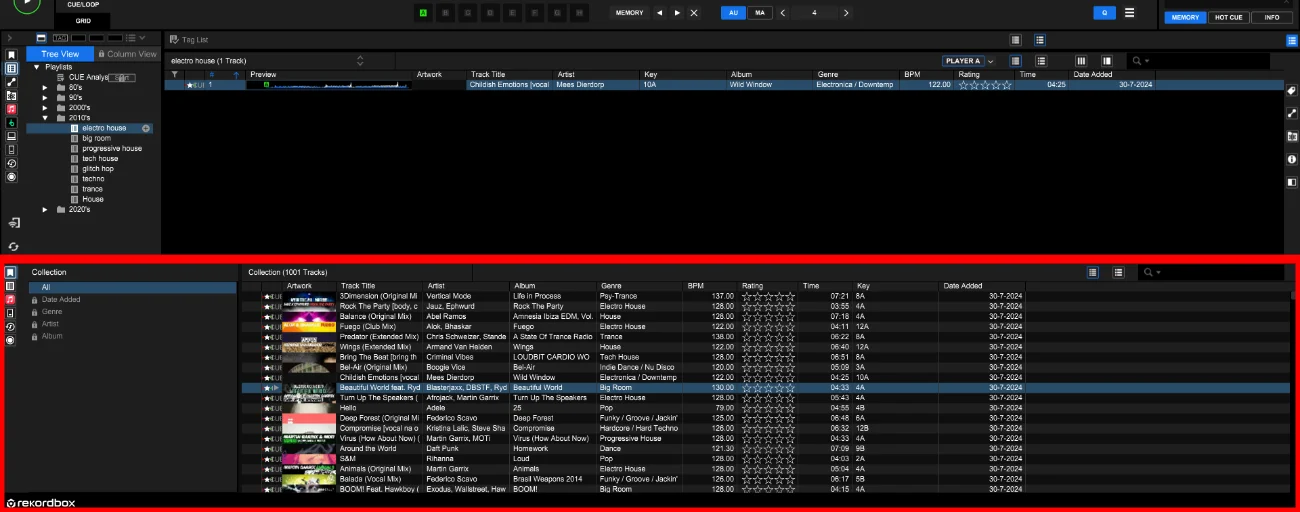Click waveform preview of Childish Emotions track
The width and height of the screenshot is (1300, 512).
point(329,85)
